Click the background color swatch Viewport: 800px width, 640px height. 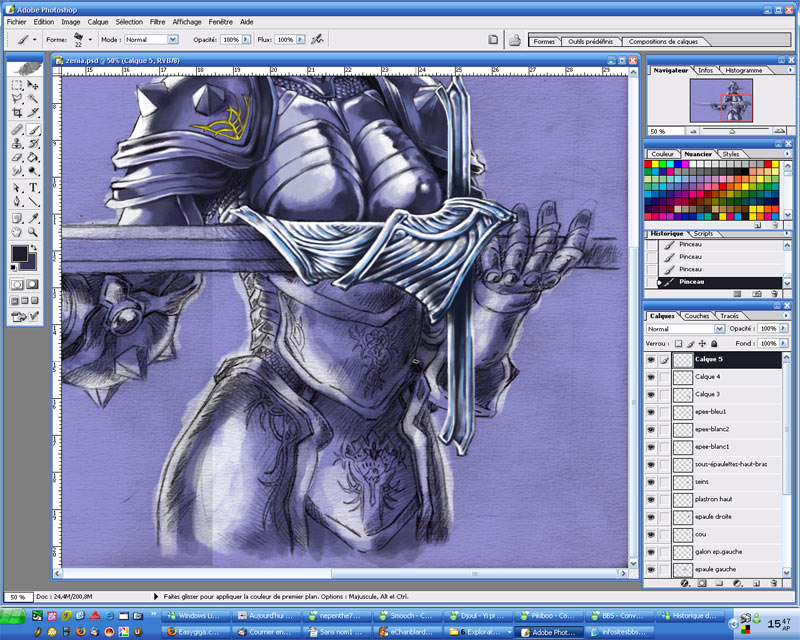[31, 263]
